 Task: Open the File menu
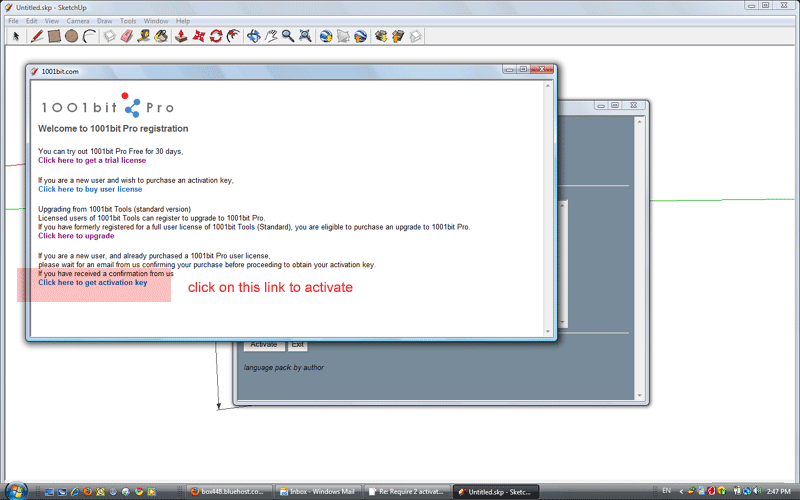coord(13,21)
